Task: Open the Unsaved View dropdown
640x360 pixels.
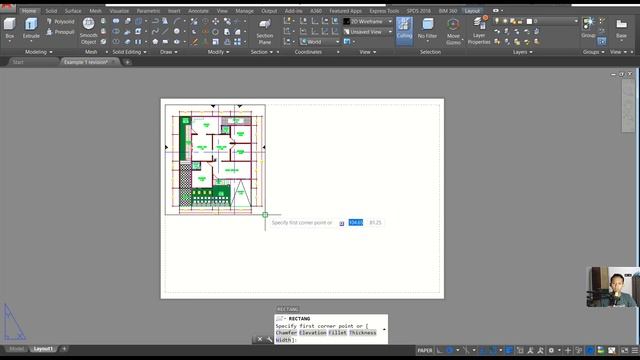Action: click(x=368, y=31)
